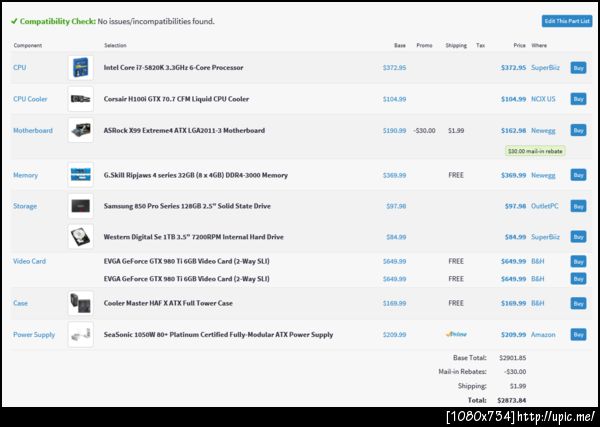Open NCIX US merchant link

[x=543, y=99]
